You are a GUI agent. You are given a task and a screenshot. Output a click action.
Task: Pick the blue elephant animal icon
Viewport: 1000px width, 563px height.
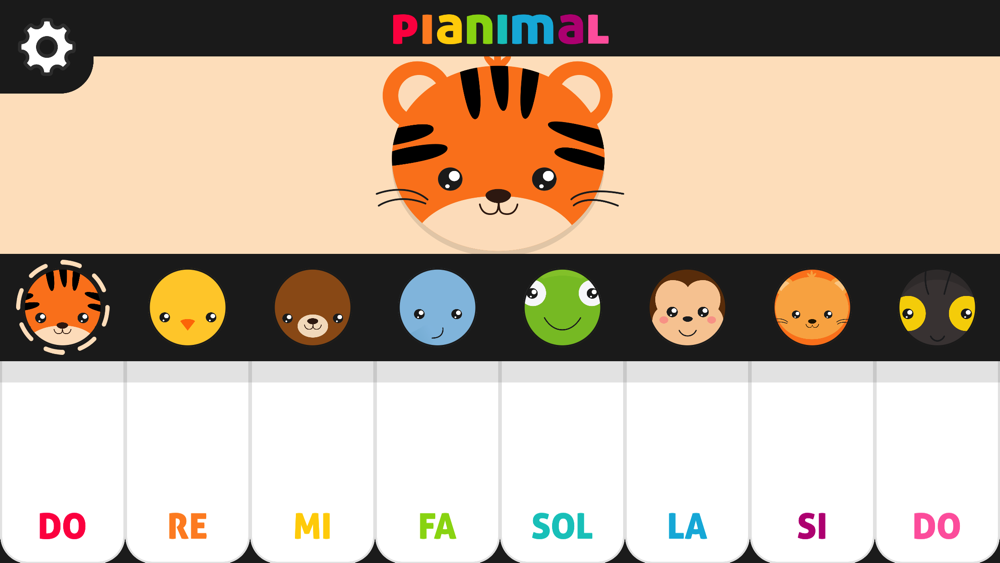click(x=438, y=307)
